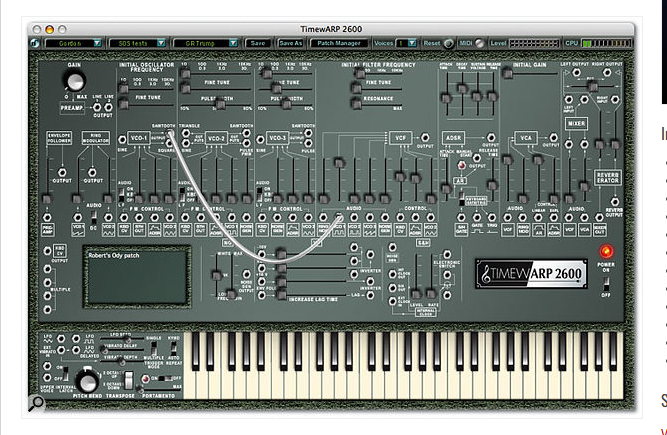Click the VCO-2 sawtooth output jack
Screen dimensions: 667x435
pyautogui.click(x=247, y=133)
